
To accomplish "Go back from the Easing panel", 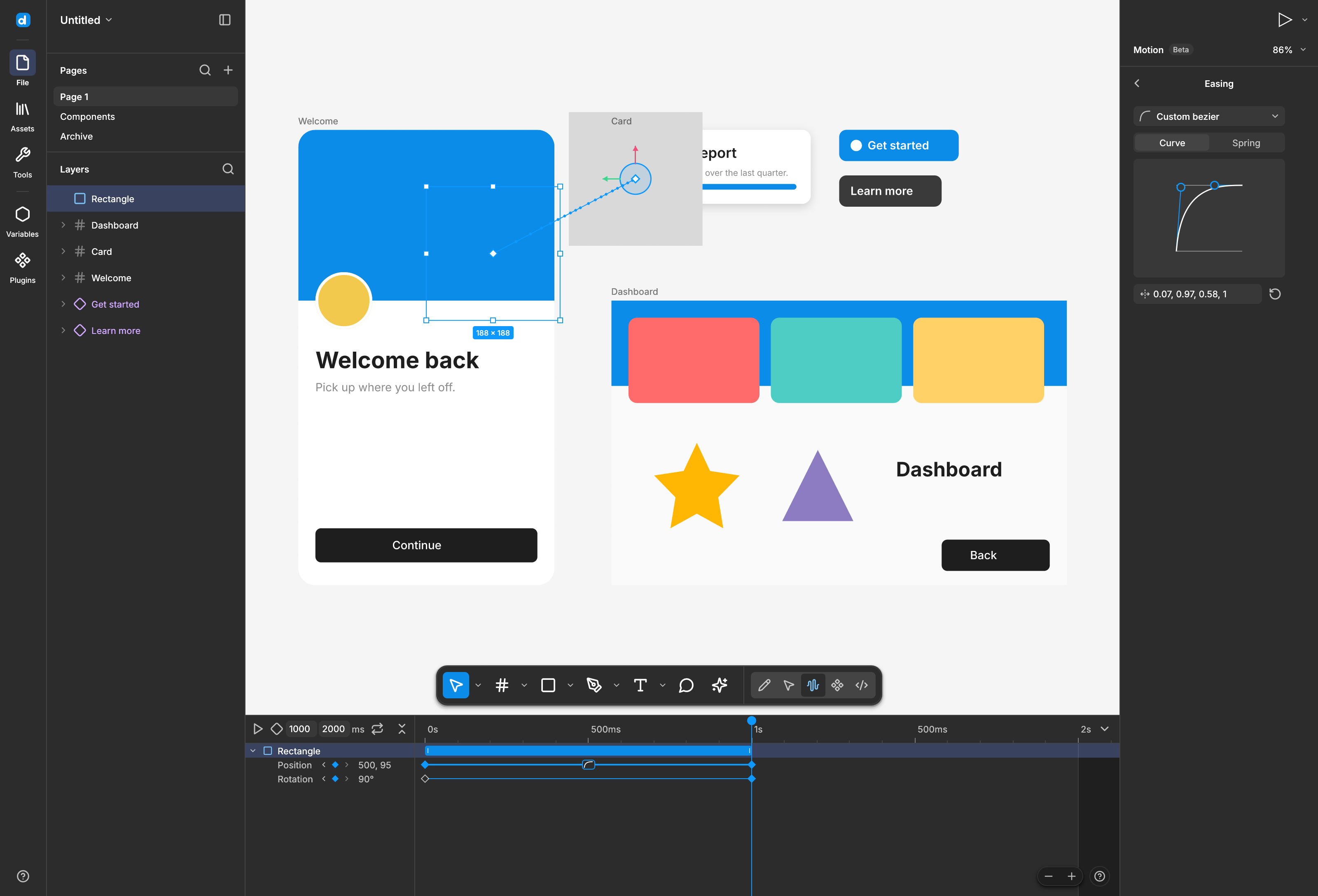I will tap(1137, 83).
